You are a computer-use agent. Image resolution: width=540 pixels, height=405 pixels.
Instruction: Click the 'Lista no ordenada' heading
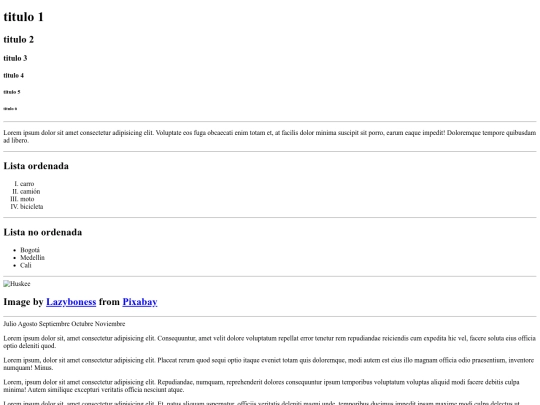pyautogui.click(x=43, y=232)
